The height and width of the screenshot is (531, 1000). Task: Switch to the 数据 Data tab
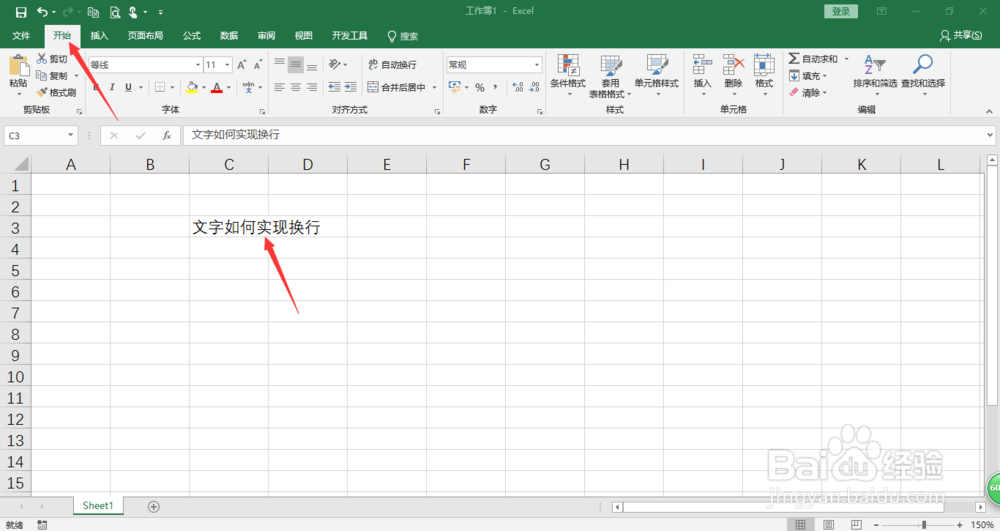pos(229,36)
